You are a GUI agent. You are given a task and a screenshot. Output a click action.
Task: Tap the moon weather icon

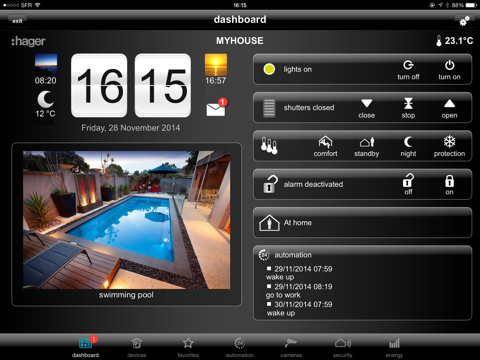tap(45, 99)
